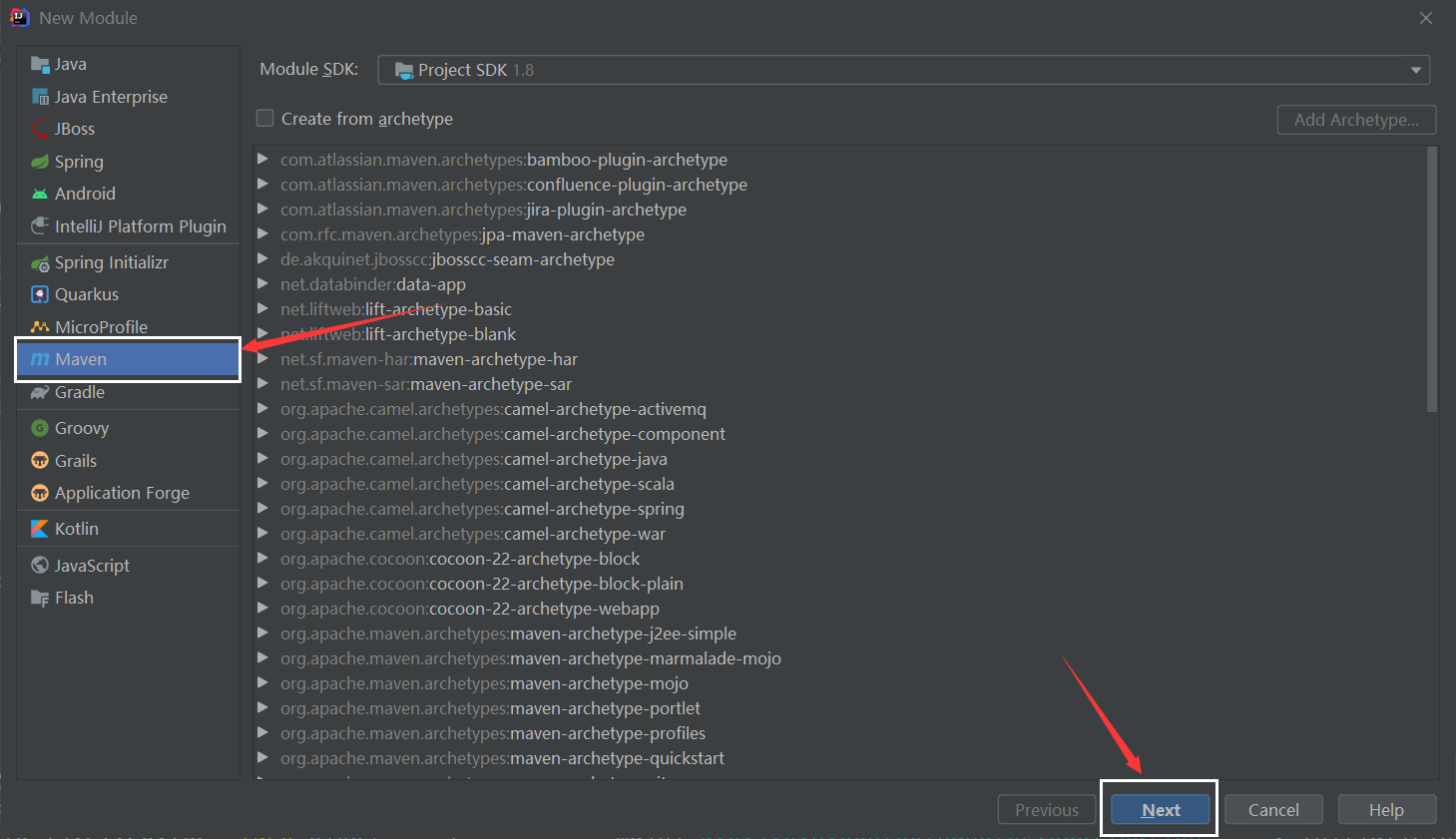Expand jbosscc-seam-archetype node
Image resolution: width=1456 pixels, height=839 pixels.
[262, 258]
